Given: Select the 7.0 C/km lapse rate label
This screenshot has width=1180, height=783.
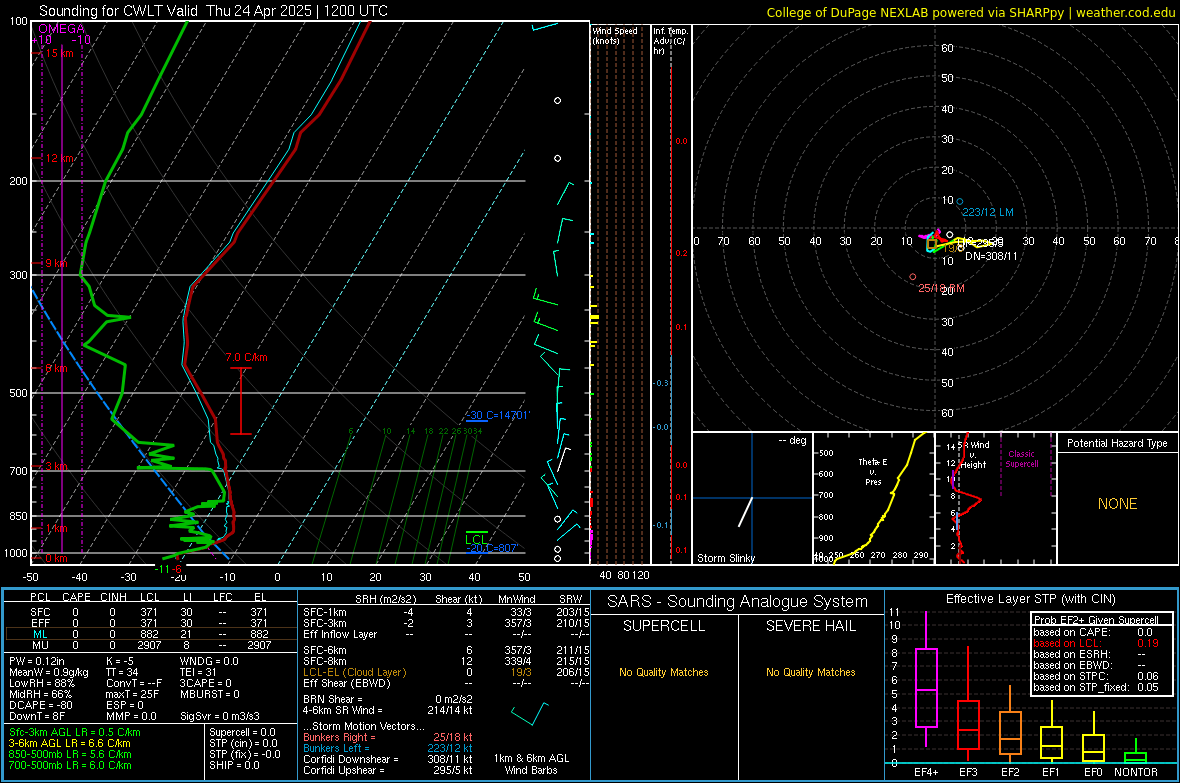Looking at the screenshot, I should [x=246, y=358].
